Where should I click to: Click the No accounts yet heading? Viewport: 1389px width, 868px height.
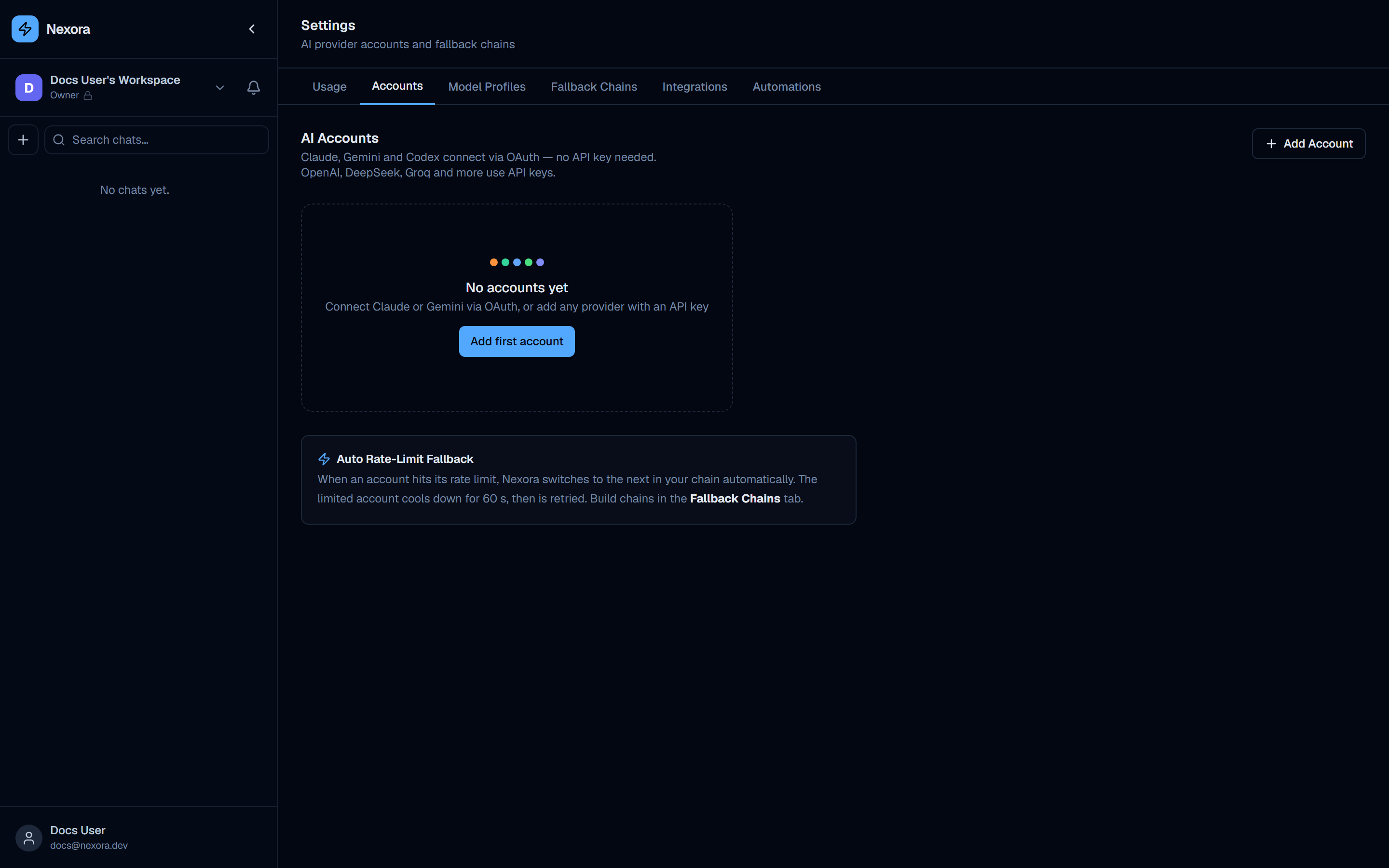[x=517, y=287]
